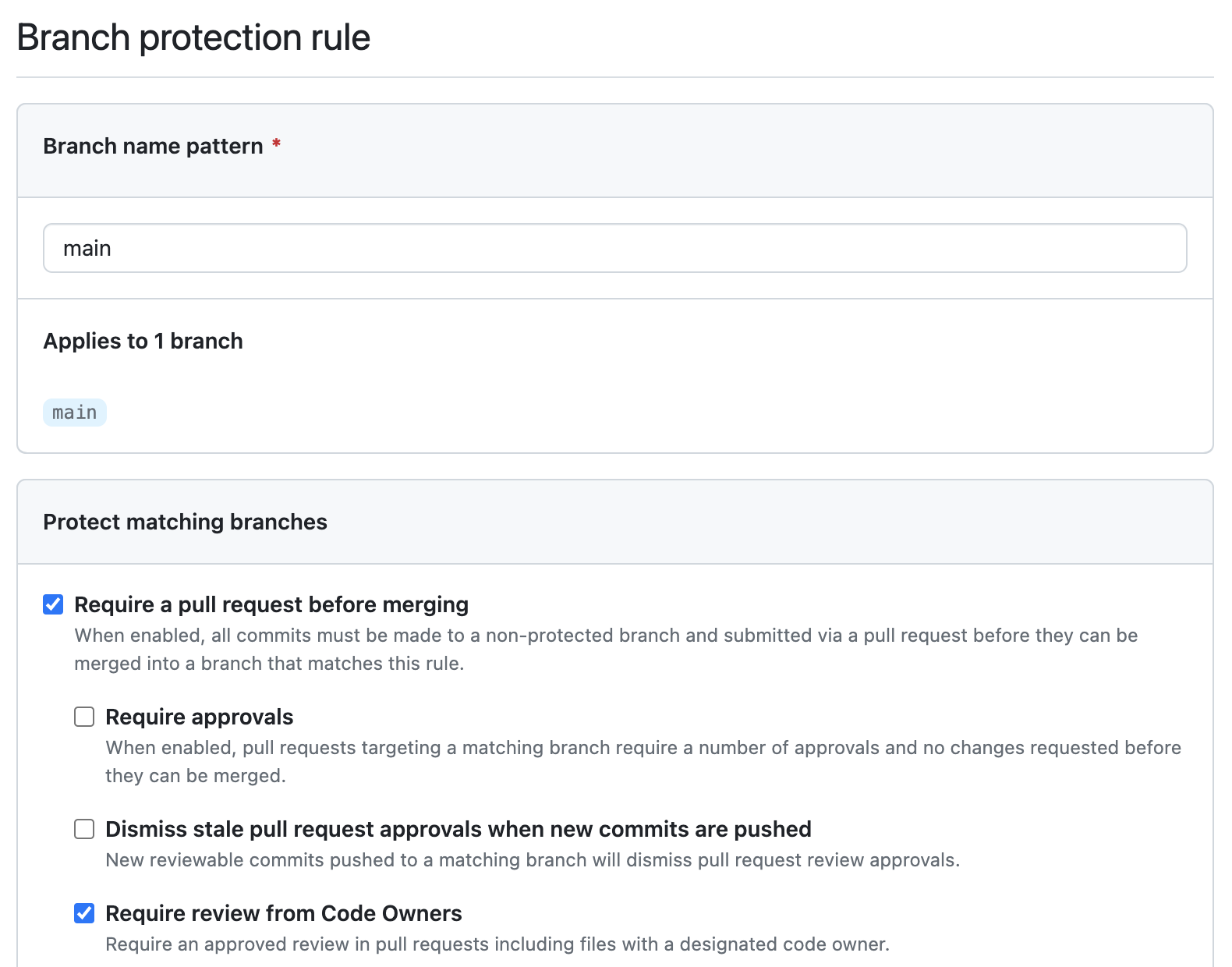Image resolution: width=1232 pixels, height=967 pixels.
Task: Click the Require approvals label text
Action: coord(200,716)
